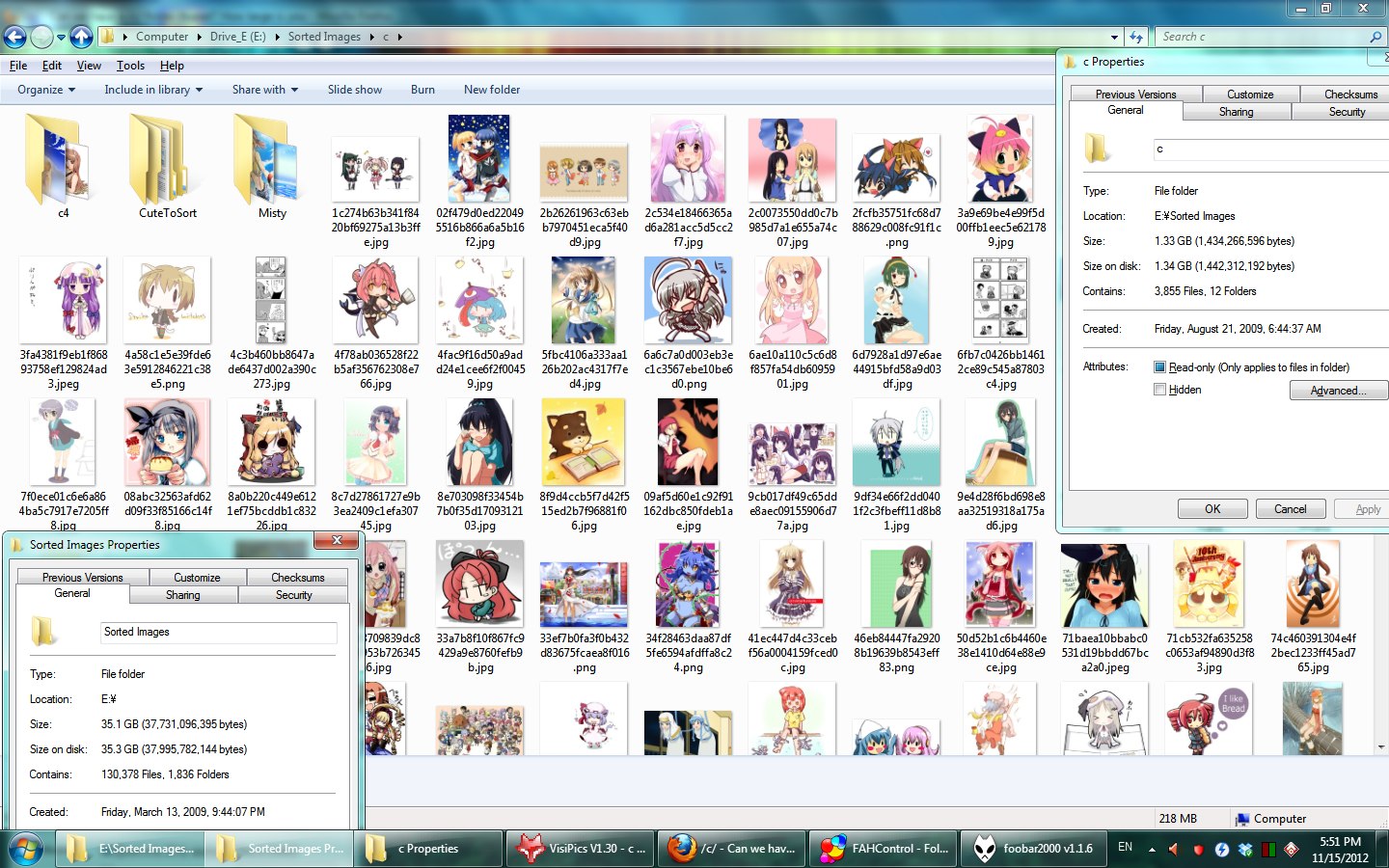Open the recent pages dropdown arrow
This screenshot has height=868, width=1389.
click(x=61, y=37)
